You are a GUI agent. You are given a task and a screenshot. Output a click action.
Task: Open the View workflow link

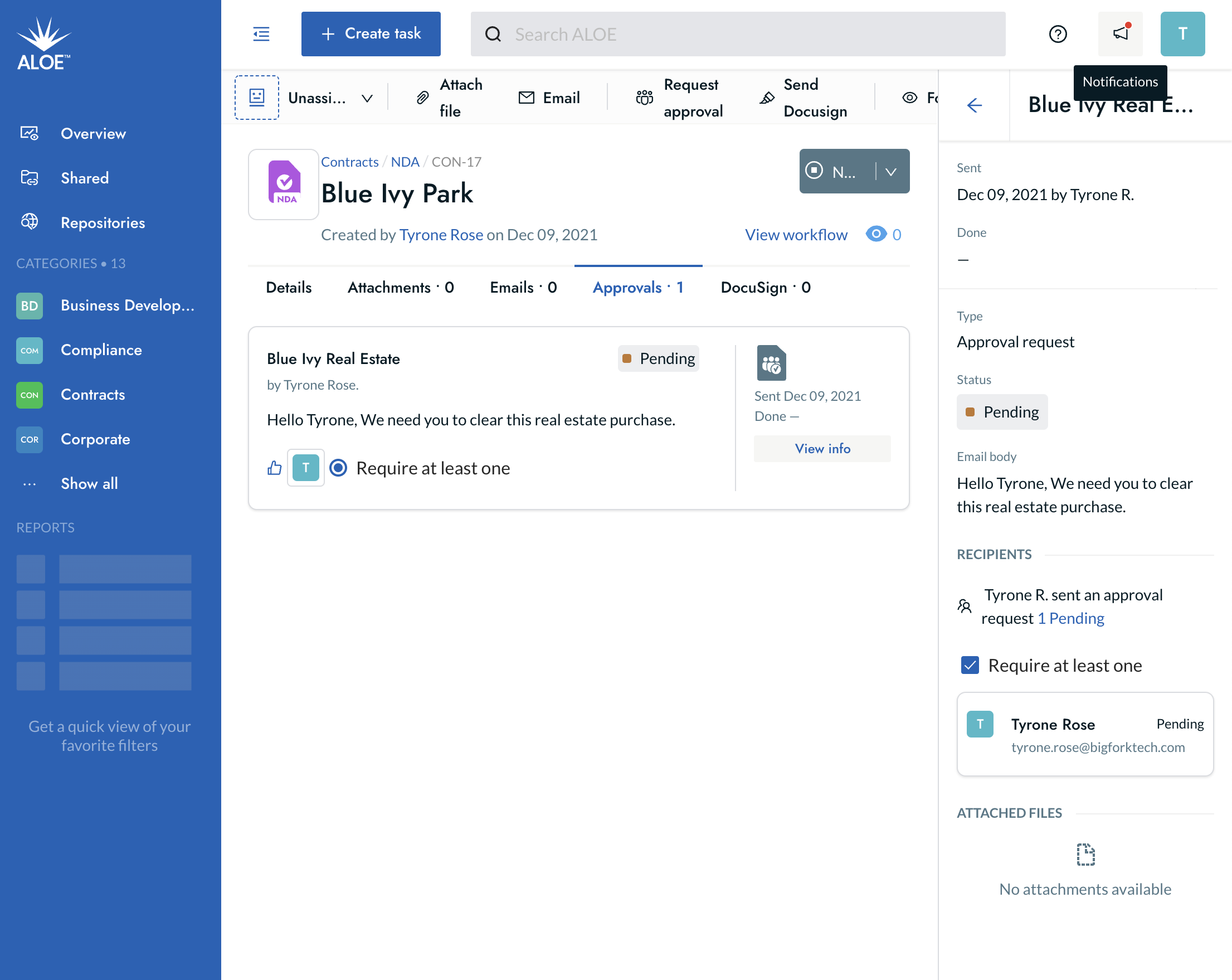(x=796, y=235)
